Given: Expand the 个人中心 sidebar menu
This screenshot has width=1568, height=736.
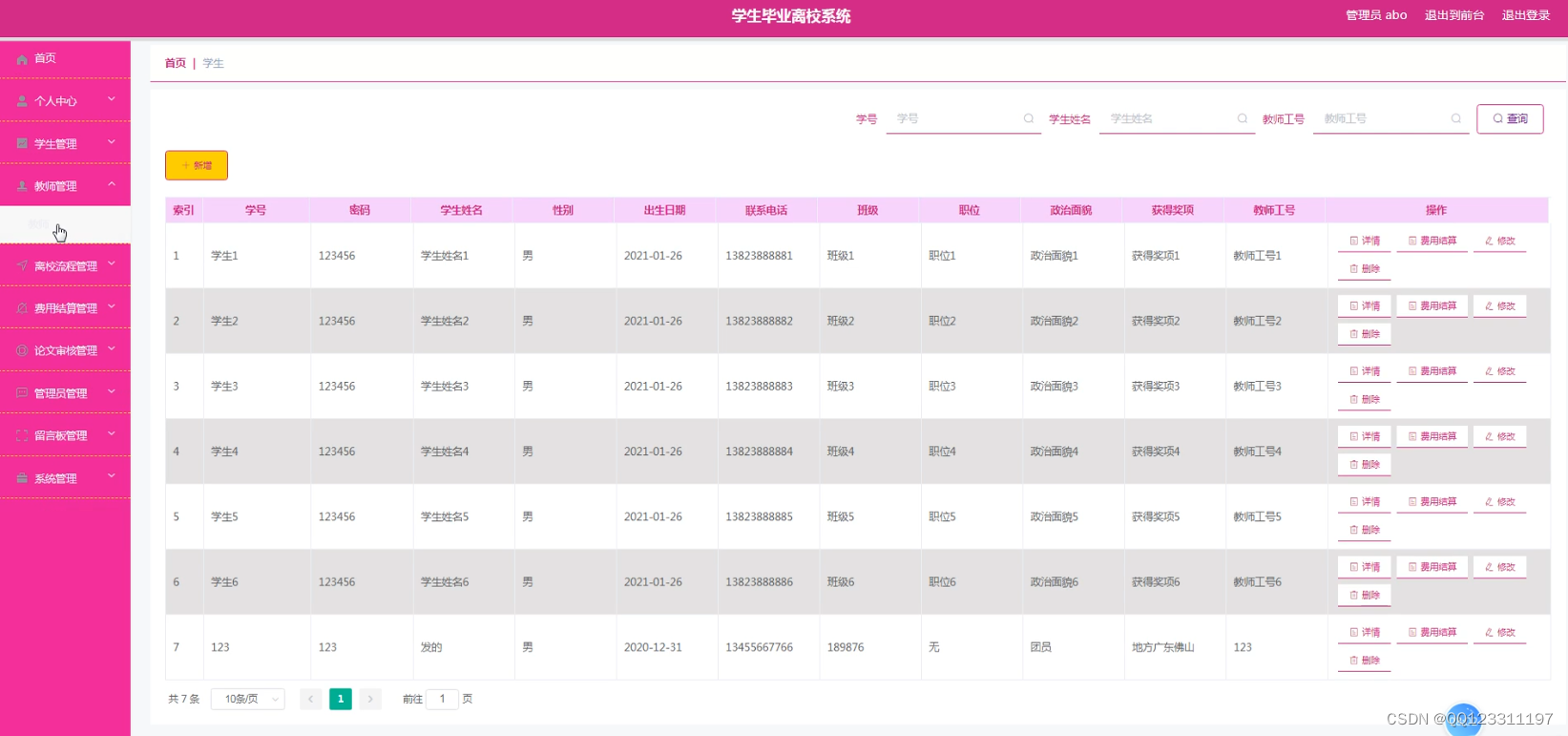Looking at the screenshot, I should pos(65,100).
